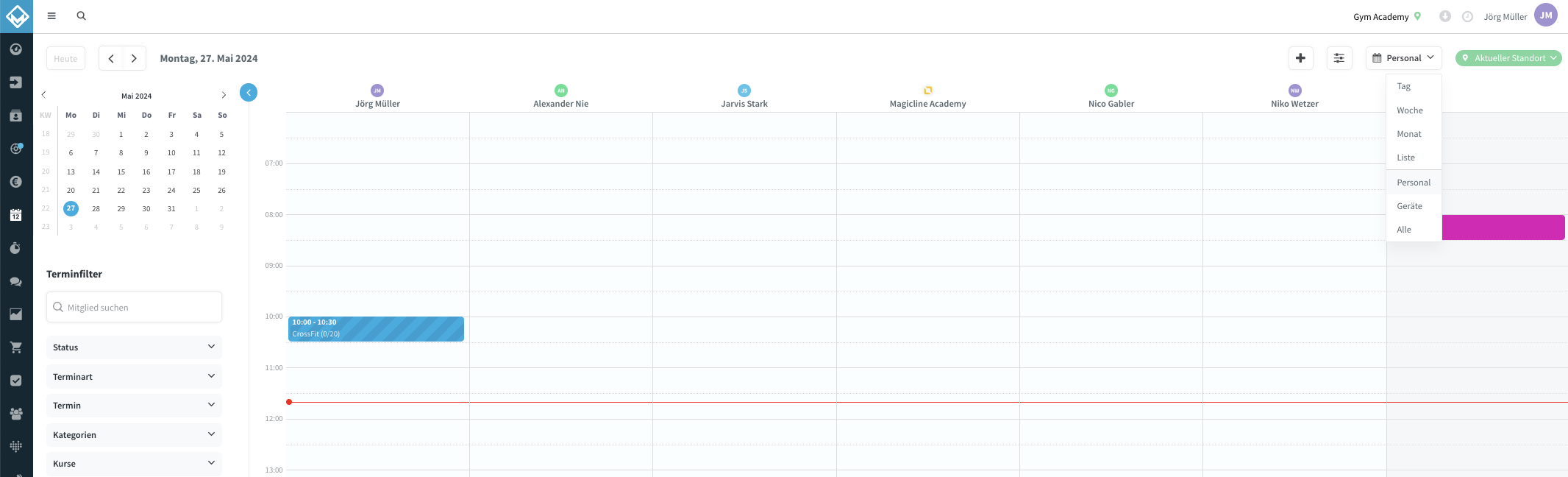Open the dotted grid icon in sidebar
This screenshot has width=1568, height=477.
pos(16,446)
